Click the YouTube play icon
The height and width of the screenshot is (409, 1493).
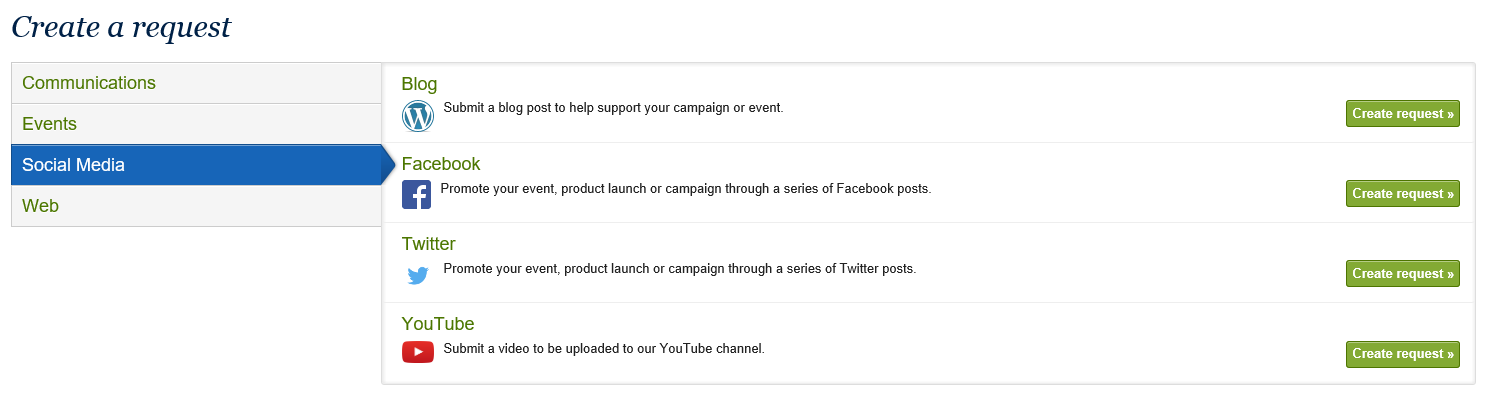click(418, 352)
